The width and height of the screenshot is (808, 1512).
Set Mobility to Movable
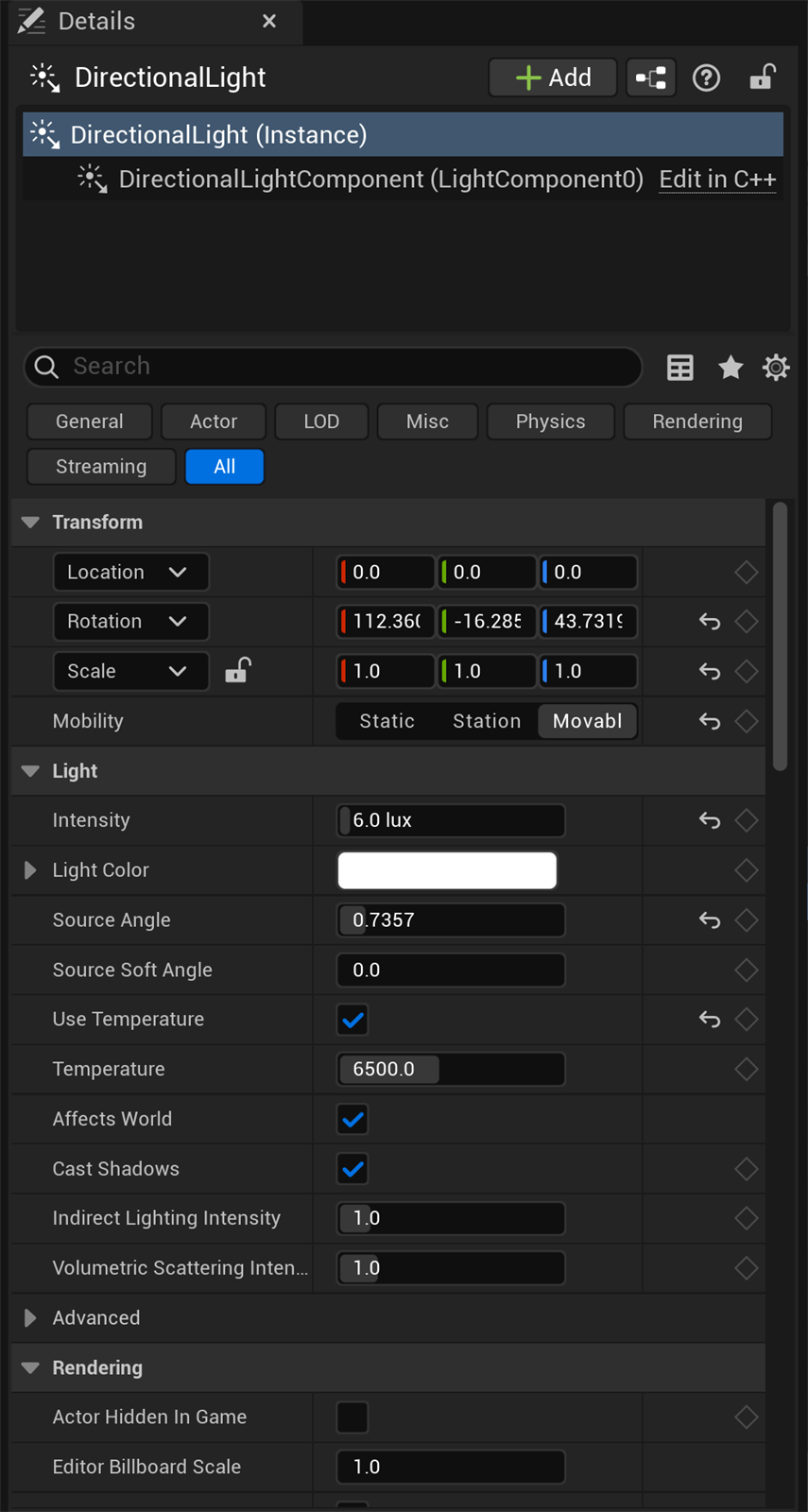click(x=587, y=721)
